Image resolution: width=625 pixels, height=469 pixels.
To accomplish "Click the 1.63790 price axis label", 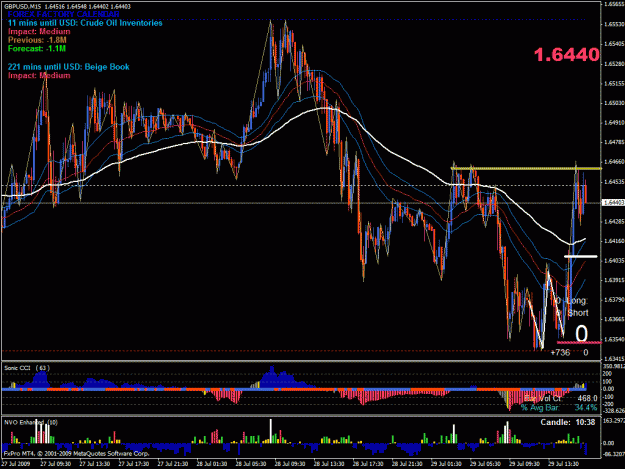I will click(x=614, y=300).
